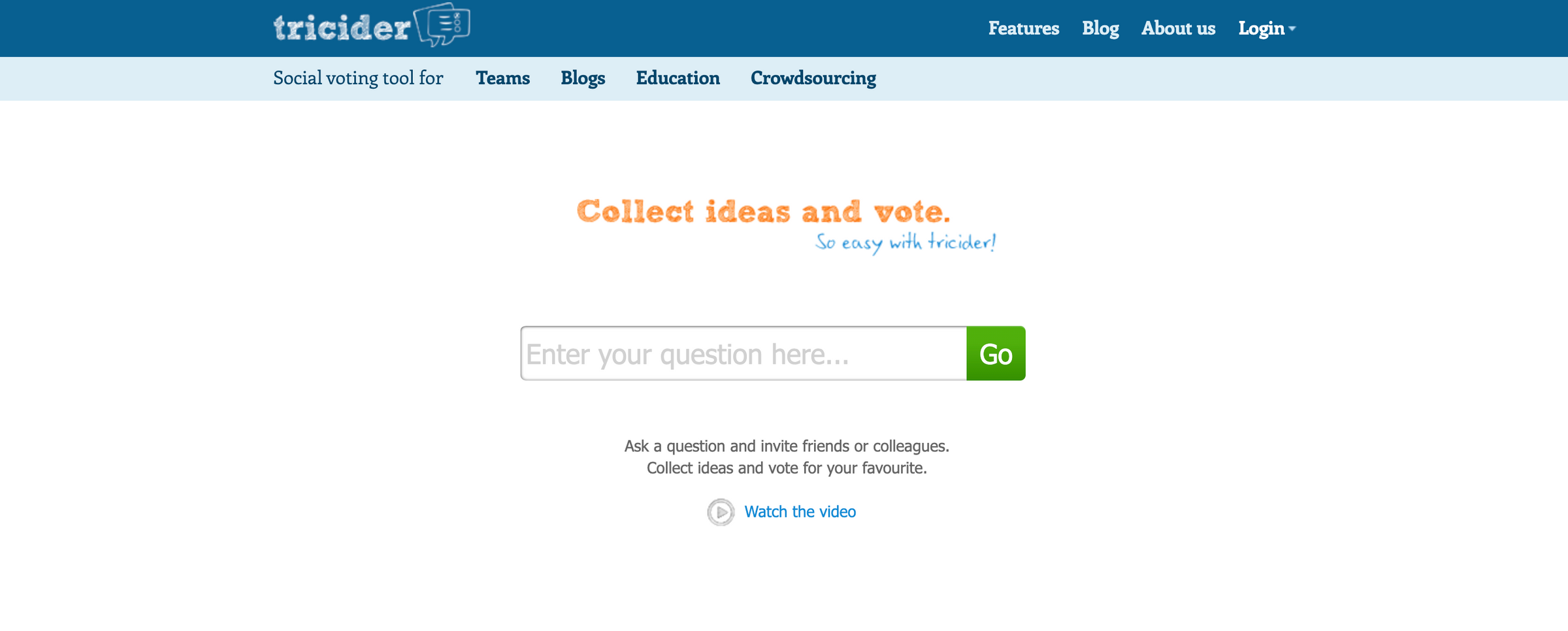Visit the About us page
1568x631 pixels.
pos(1178,29)
